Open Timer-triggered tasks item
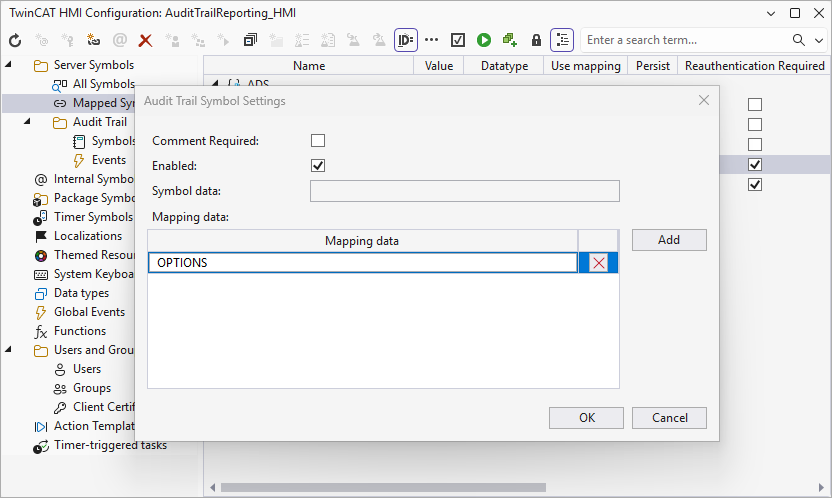The width and height of the screenshot is (832, 498). click(100, 445)
